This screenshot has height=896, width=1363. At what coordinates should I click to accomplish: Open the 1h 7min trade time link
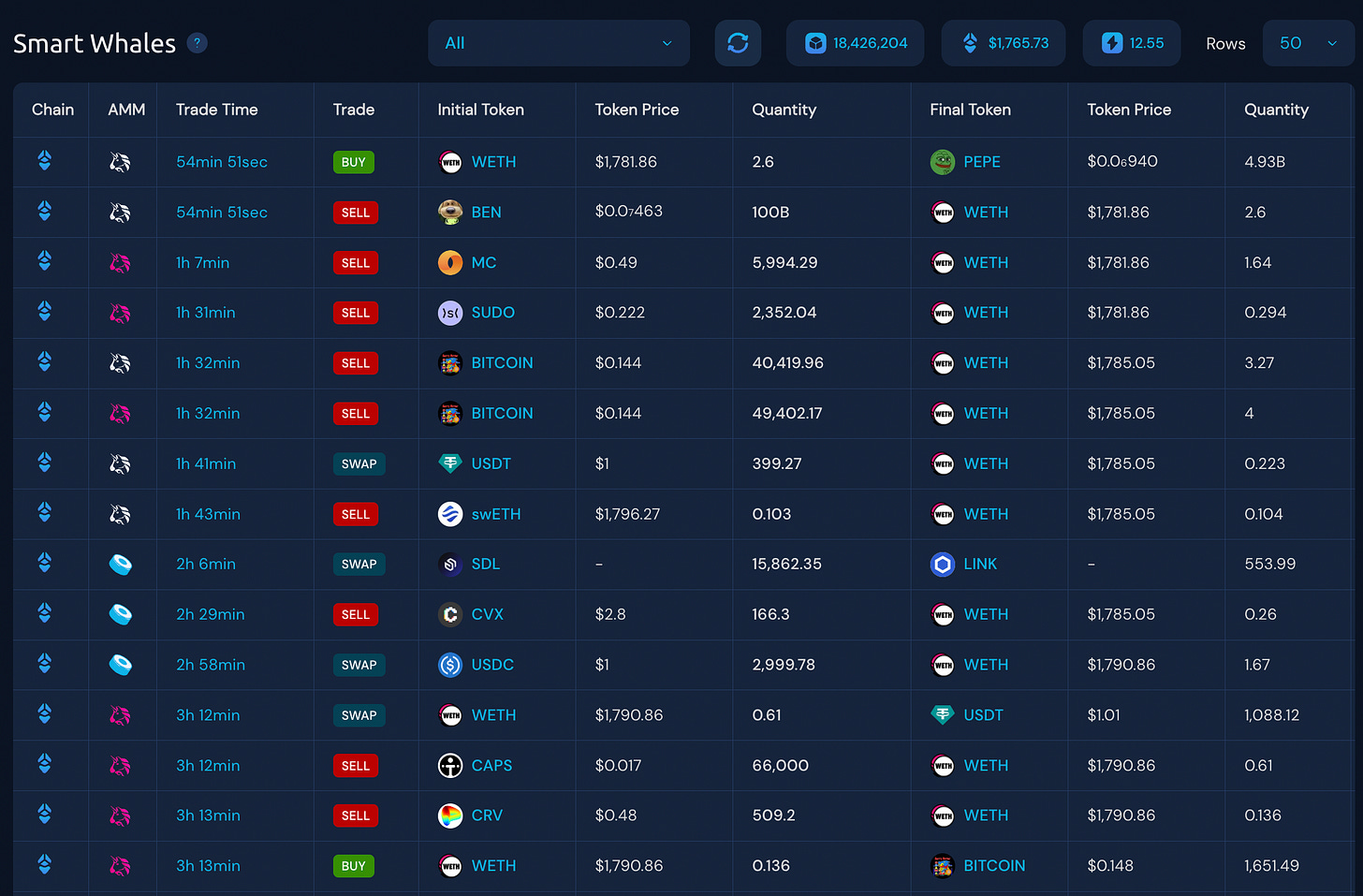[x=202, y=263]
